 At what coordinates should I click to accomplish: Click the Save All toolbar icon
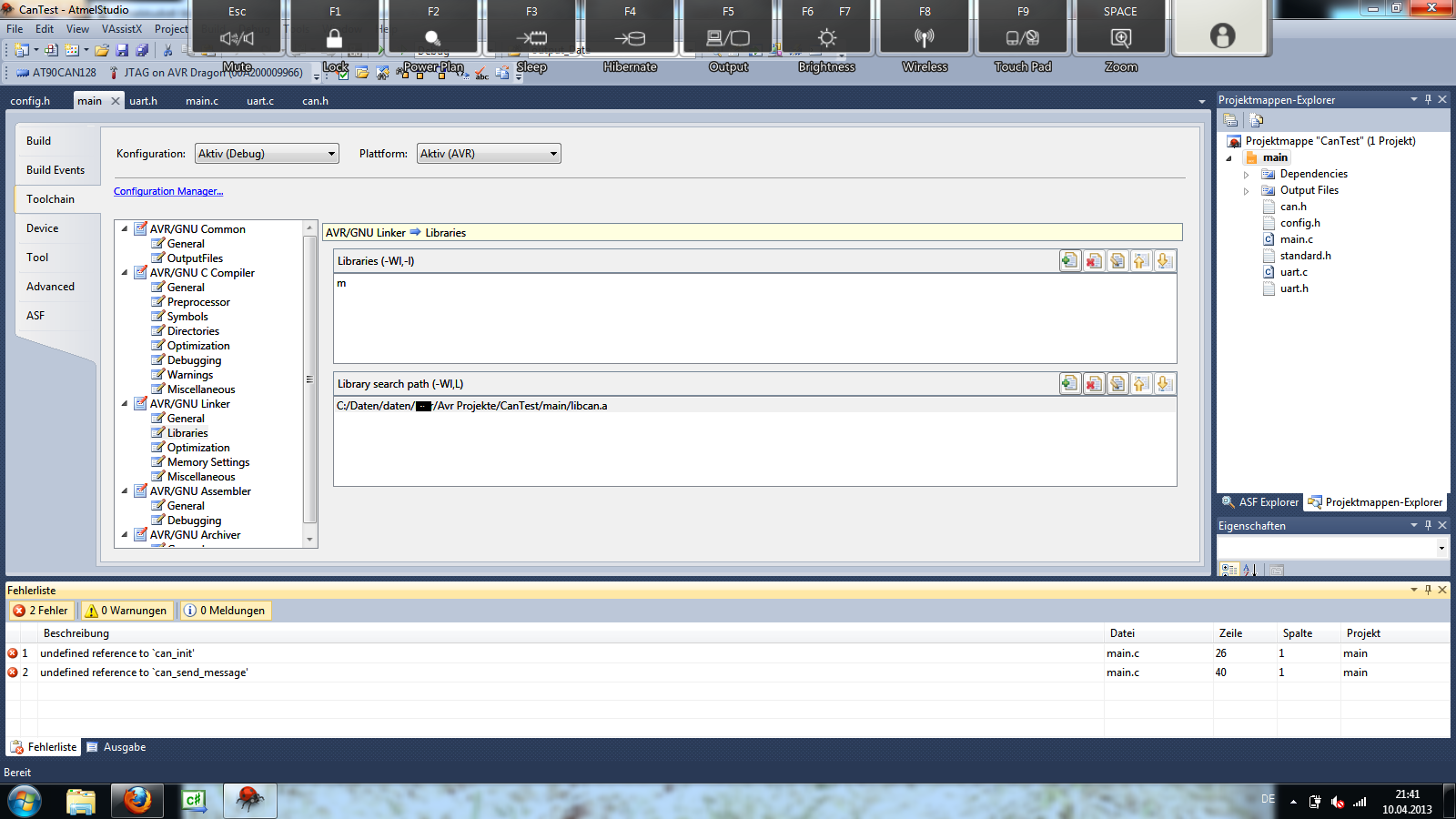click(x=142, y=50)
